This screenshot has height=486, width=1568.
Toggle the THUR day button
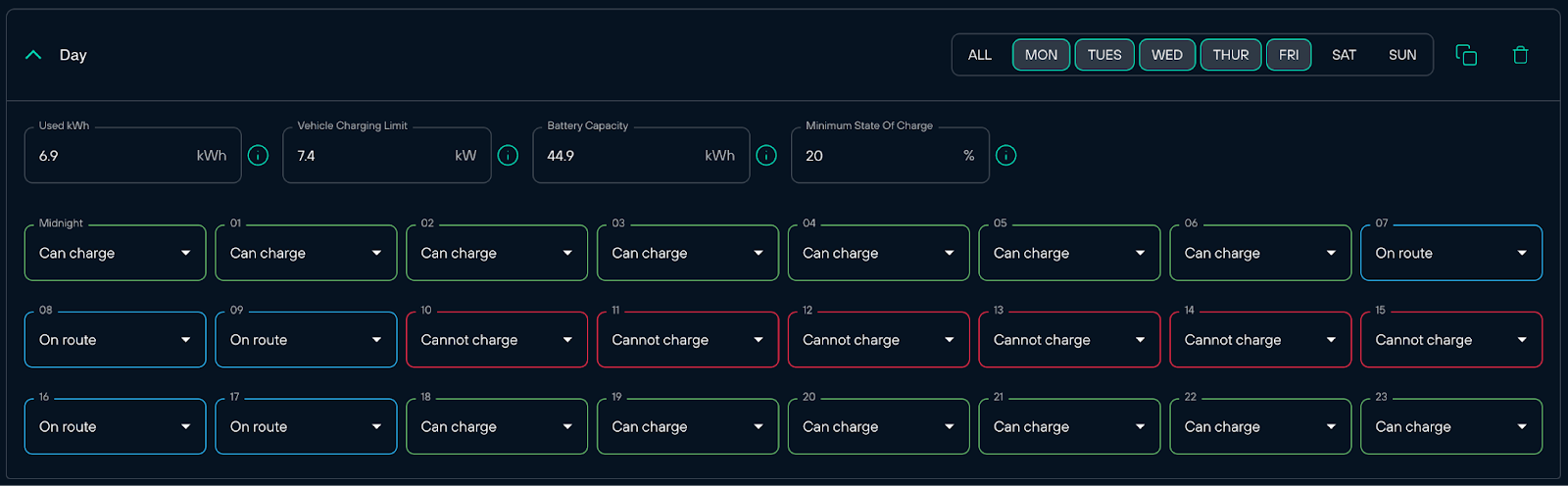click(1231, 55)
